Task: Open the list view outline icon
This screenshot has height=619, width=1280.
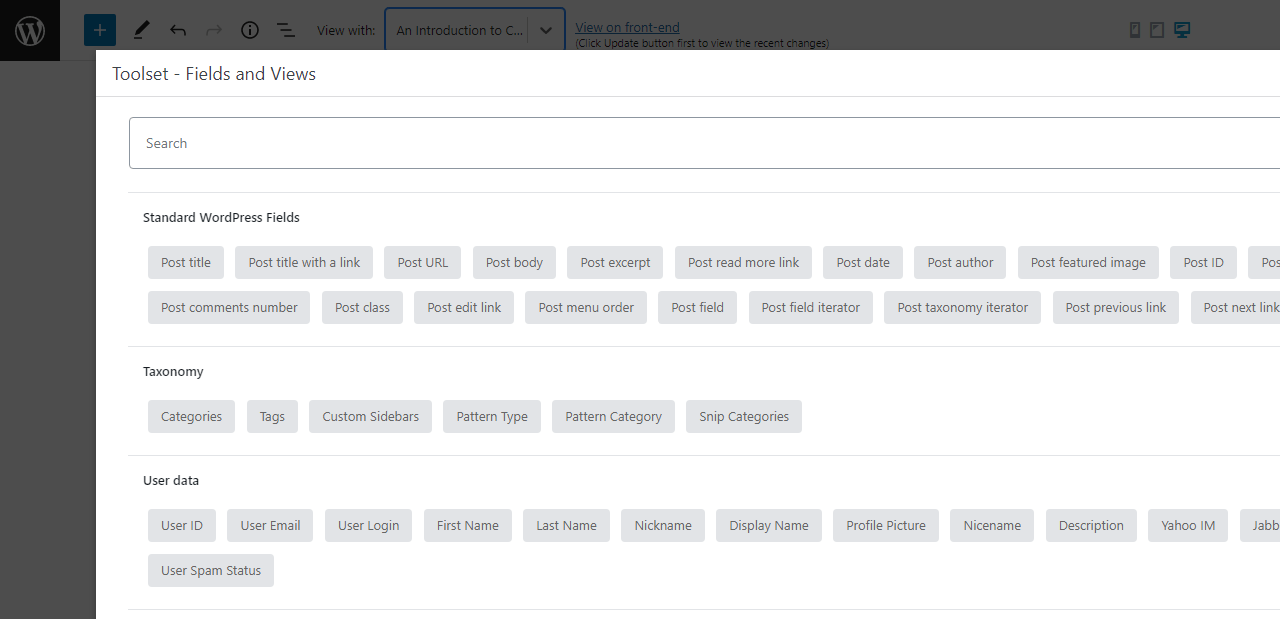Action: 286,30
